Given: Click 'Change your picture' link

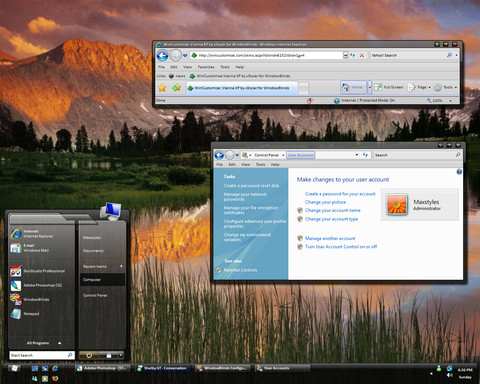Looking at the screenshot, I should click(325, 202).
